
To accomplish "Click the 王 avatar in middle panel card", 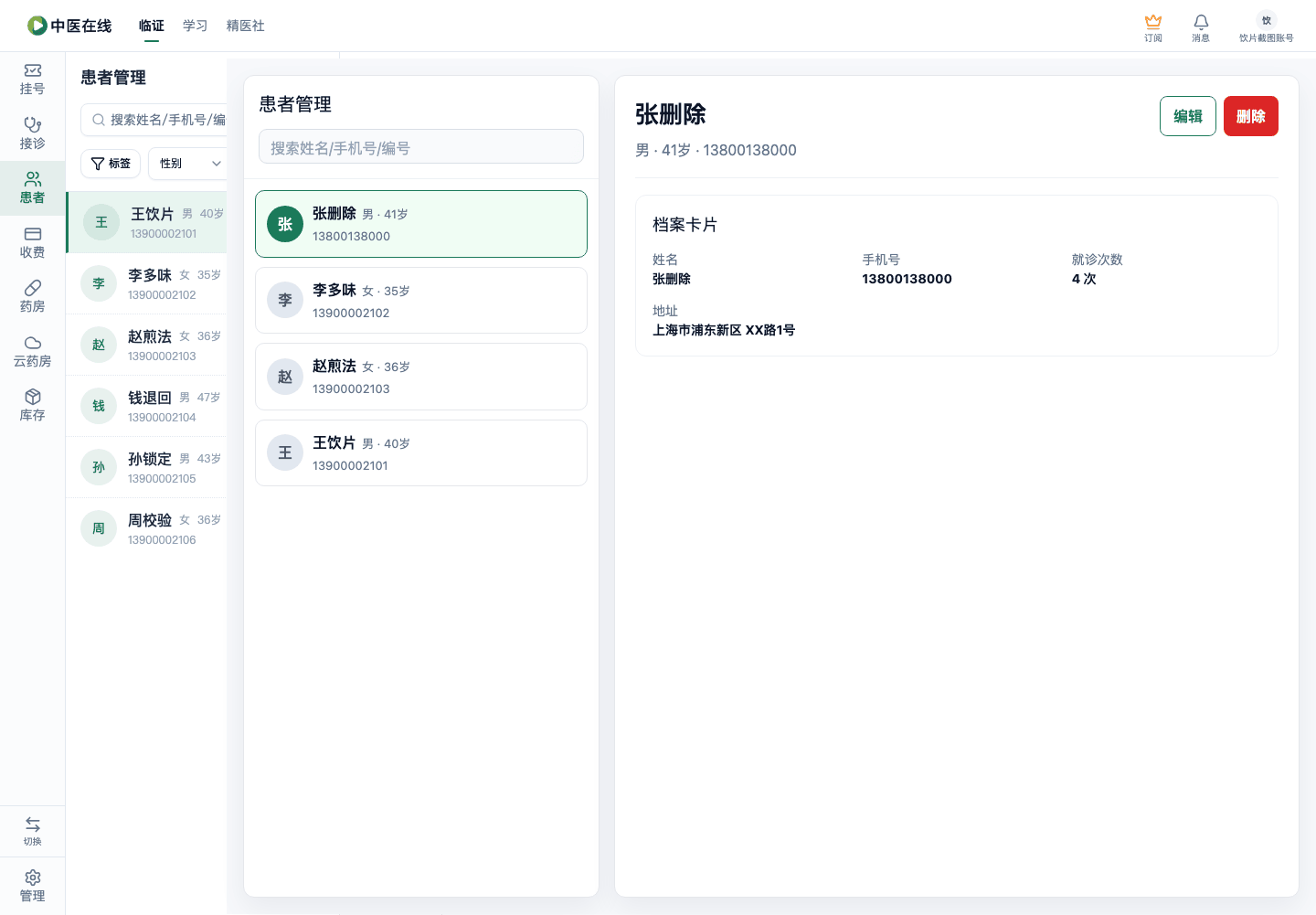I will [x=285, y=452].
